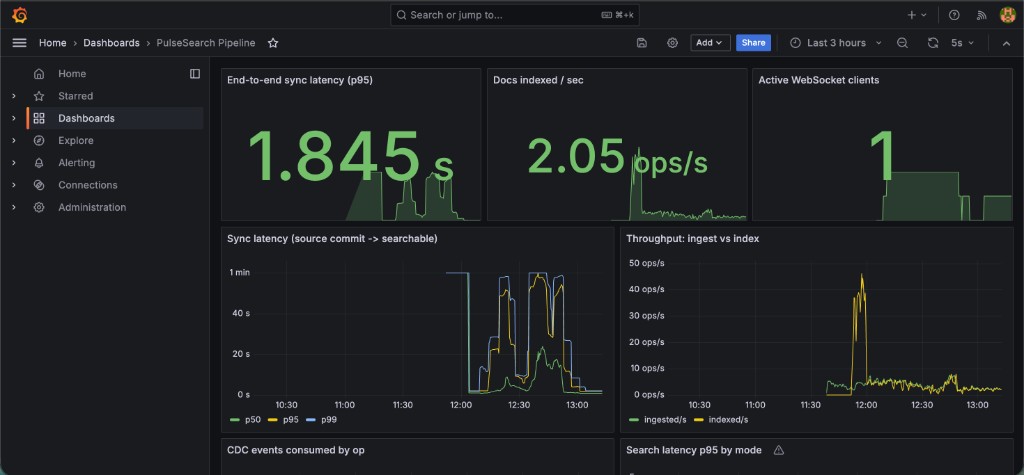
Task: Open the plus new-item dropdown
Action: pos(917,15)
